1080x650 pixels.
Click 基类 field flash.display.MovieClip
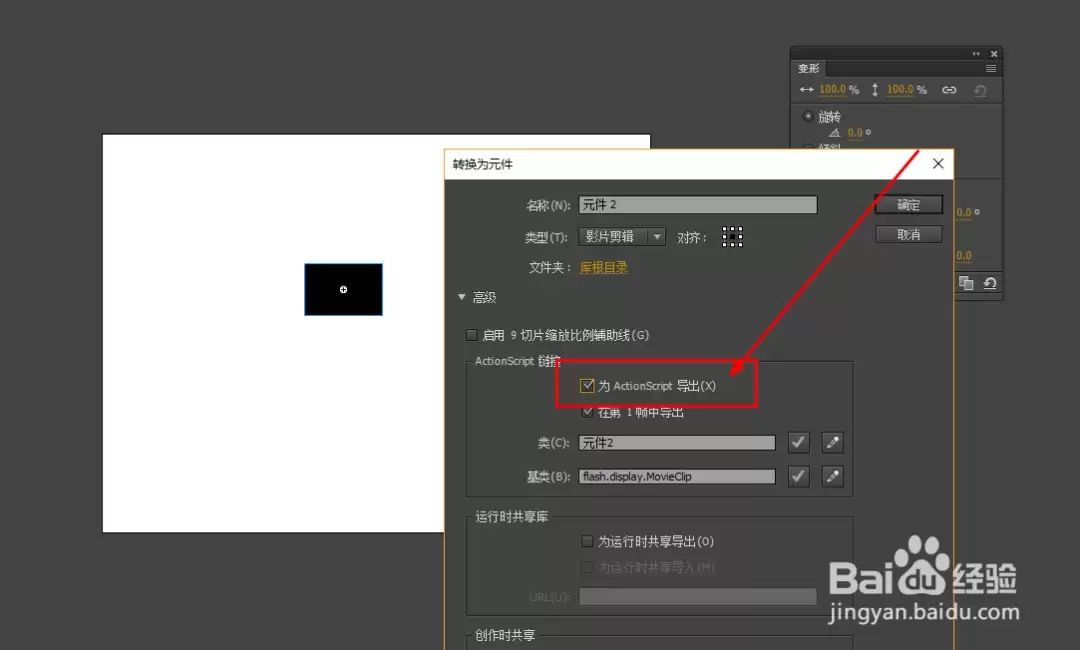pos(677,476)
